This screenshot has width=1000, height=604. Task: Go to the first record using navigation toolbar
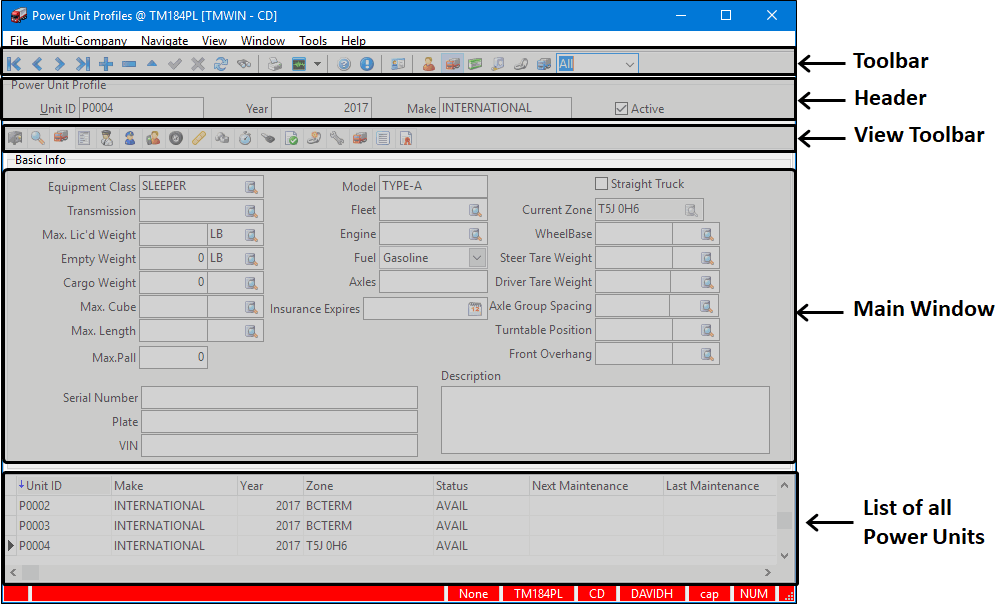coord(14,64)
